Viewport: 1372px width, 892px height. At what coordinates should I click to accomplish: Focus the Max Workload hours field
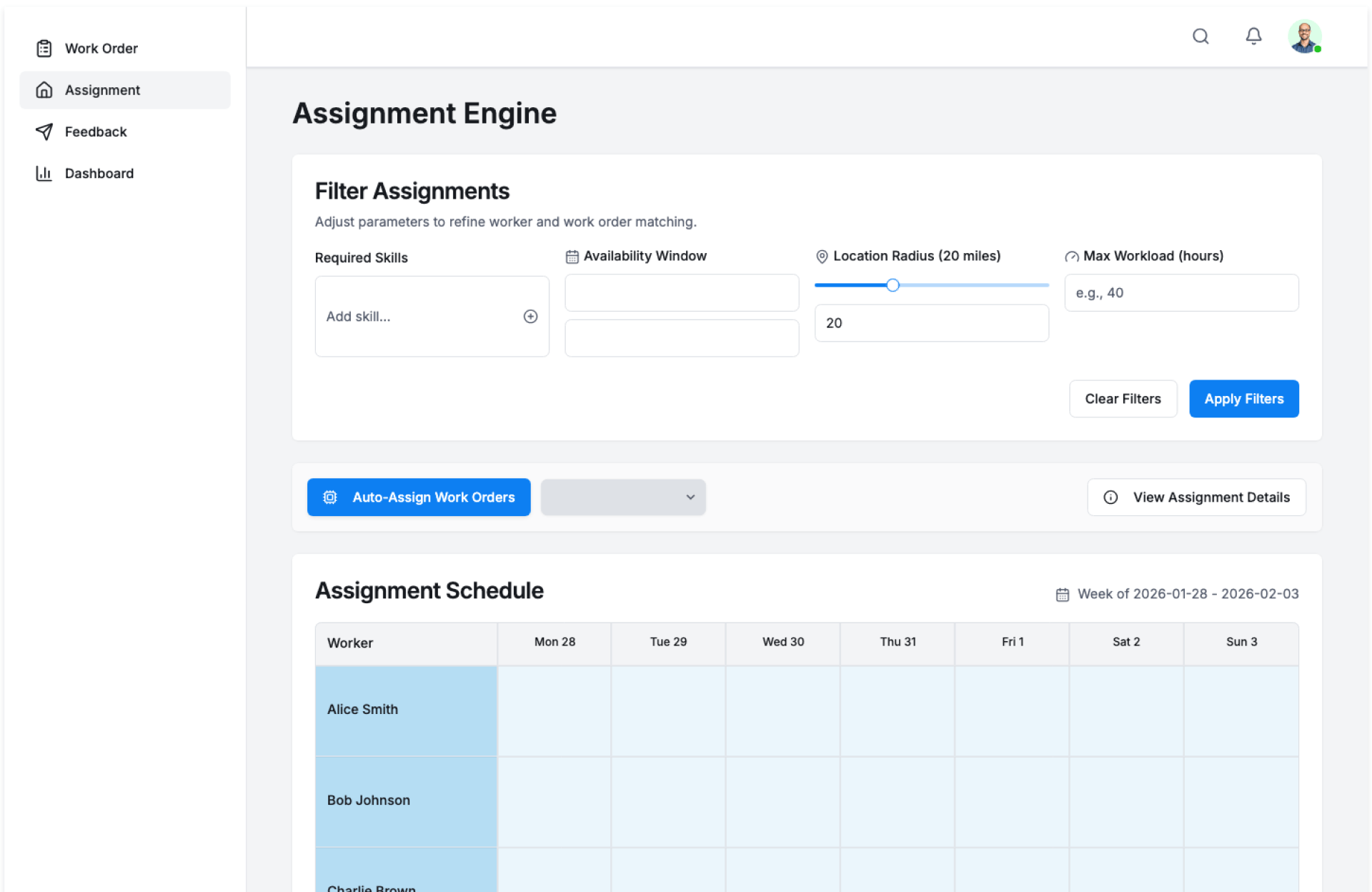coord(1181,293)
